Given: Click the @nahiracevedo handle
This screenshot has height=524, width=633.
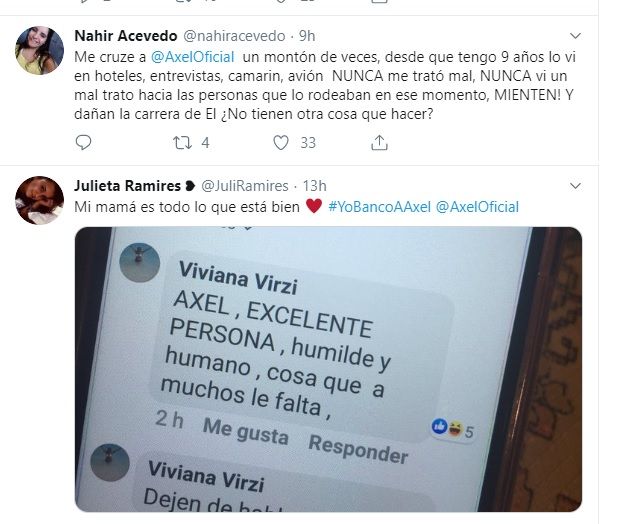Looking at the screenshot, I should pos(234,36).
